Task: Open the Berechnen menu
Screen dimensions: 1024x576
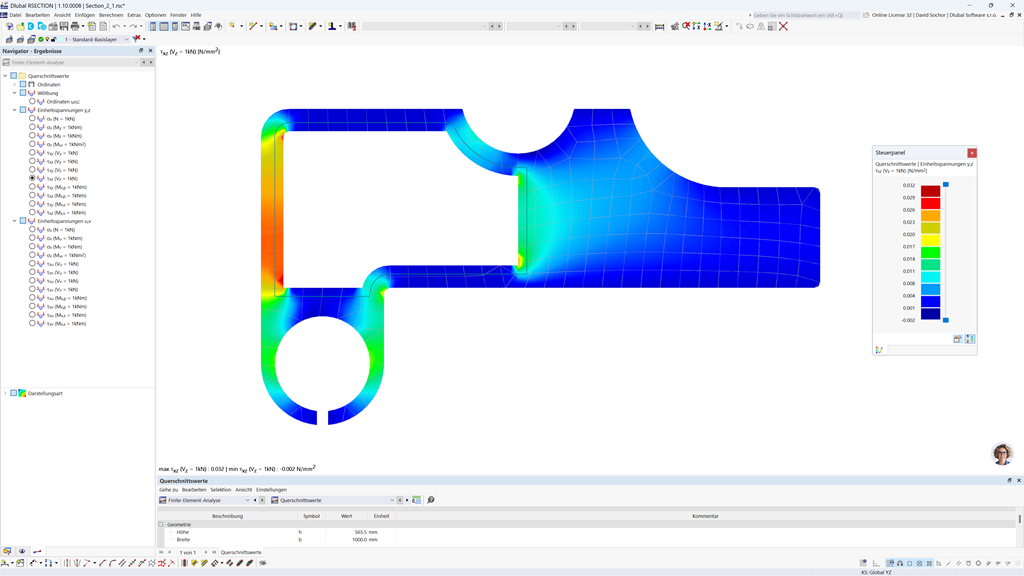Action: pyautogui.click(x=110, y=14)
